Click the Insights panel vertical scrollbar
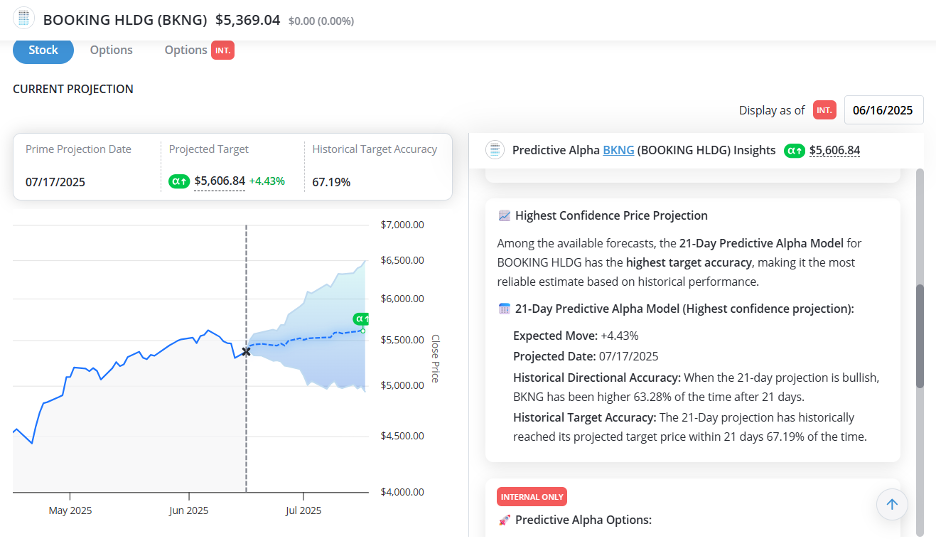The image size is (936, 552). 920,336
